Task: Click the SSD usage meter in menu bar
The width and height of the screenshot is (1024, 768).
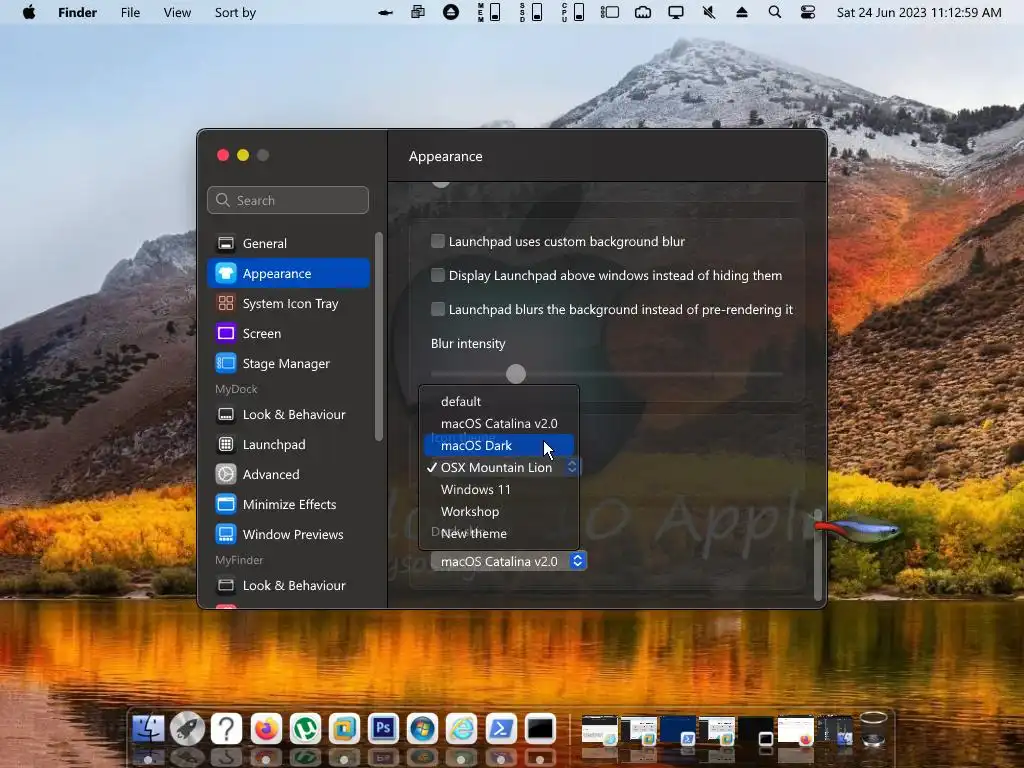Action: pyautogui.click(x=531, y=12)
